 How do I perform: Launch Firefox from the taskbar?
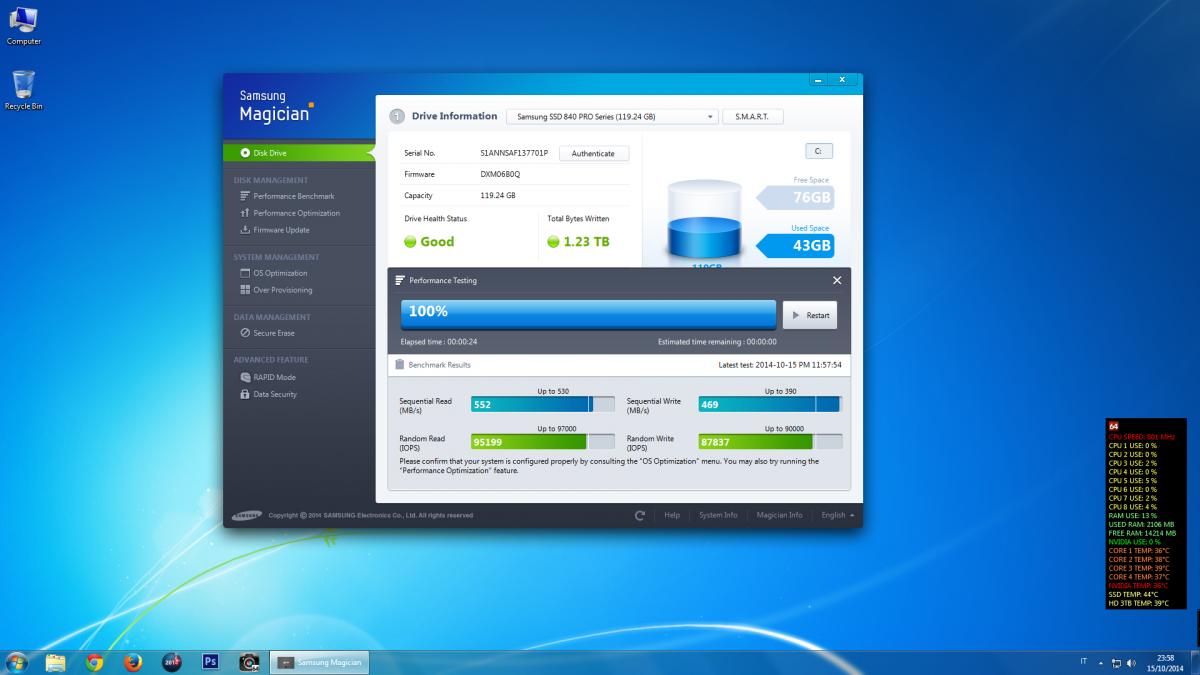[x=133, y=662]
